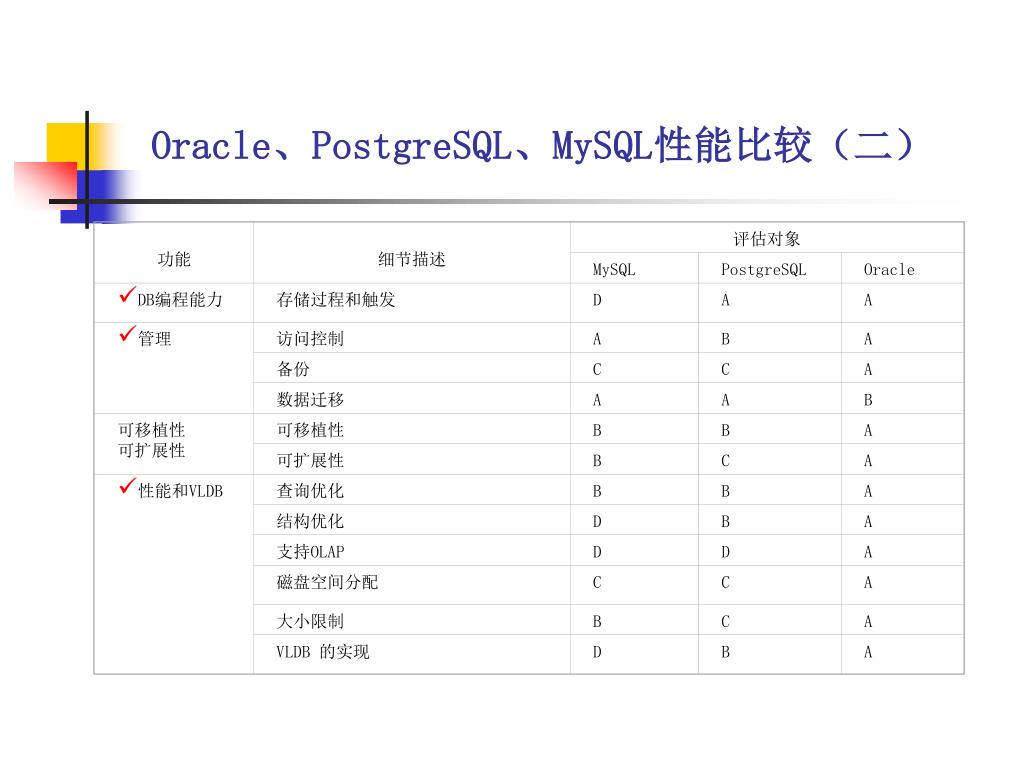Viewport: 1024px width, 768px height.
Task: Click Oracle grade A in VLDB 的实现 row
Action: (x=868, y=652)
